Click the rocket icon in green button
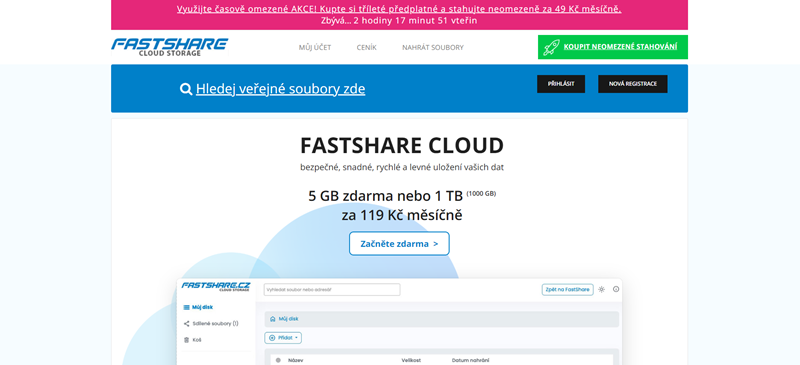800x365 pixels. [x=551, y=47]
